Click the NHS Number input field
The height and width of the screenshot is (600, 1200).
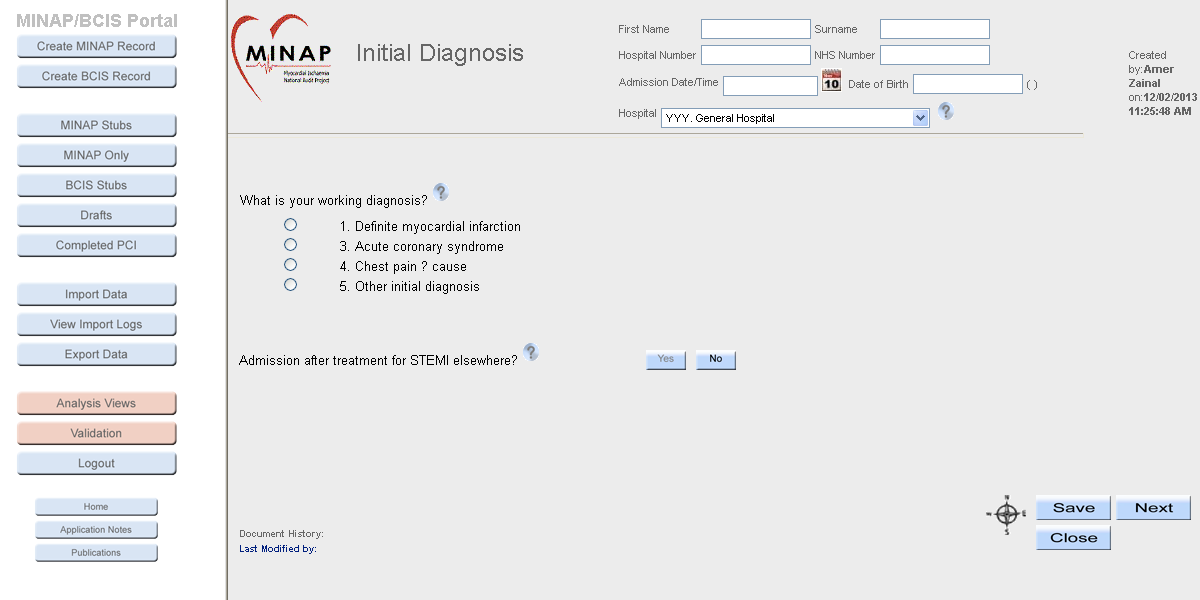935,55
